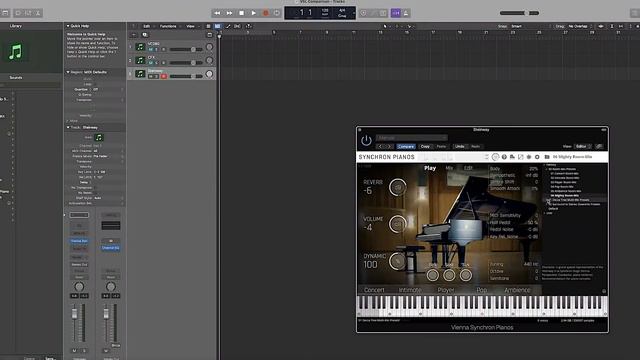640x360 pixels.
Task: Click the fast forward transport button
Action: (229, 13)
